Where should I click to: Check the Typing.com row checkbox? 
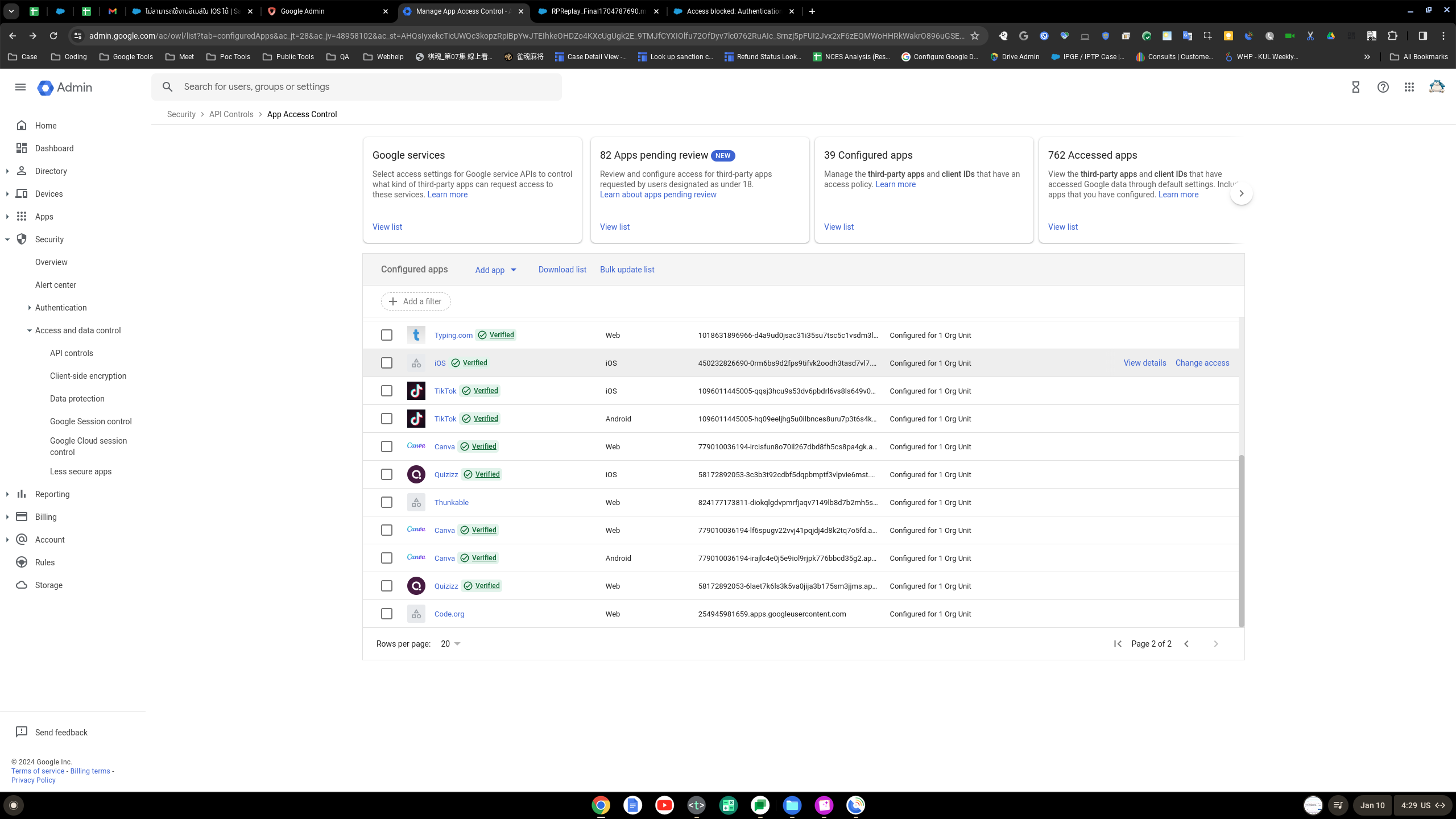387,335
